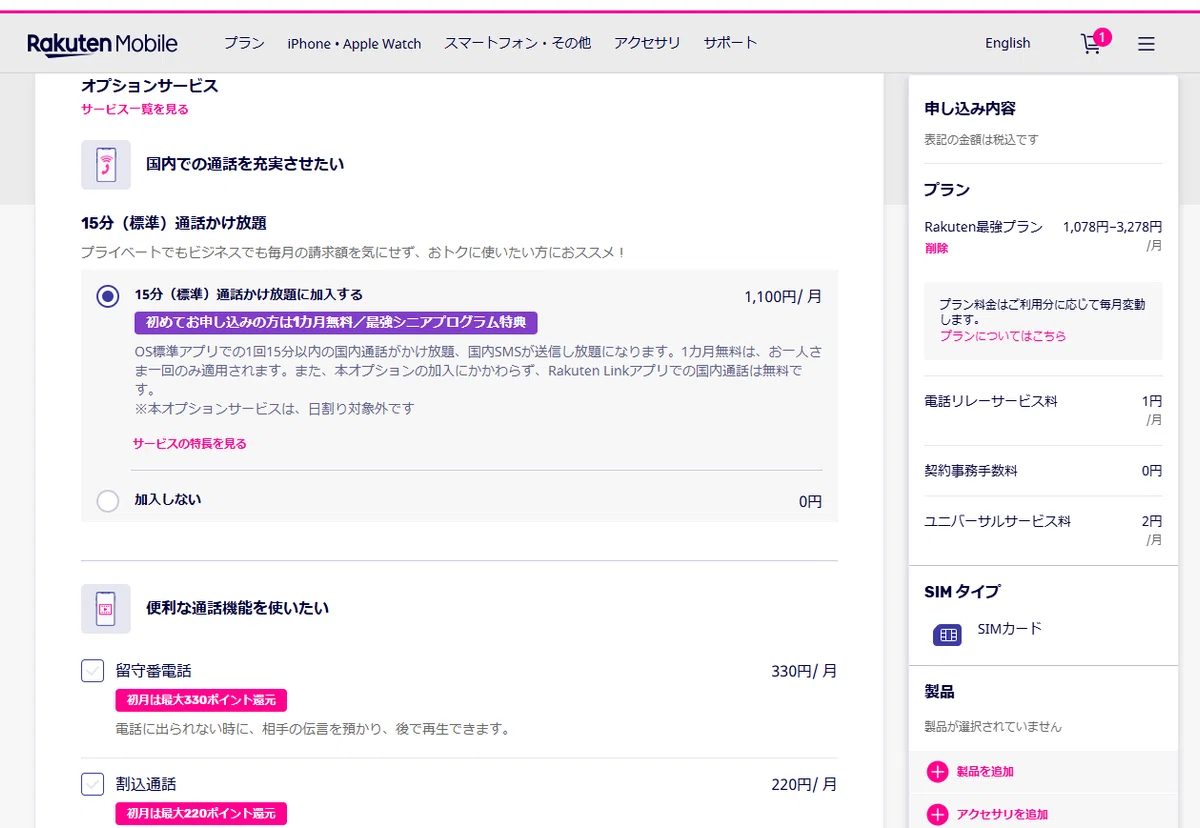
Task: Click the 220円/月 price for 割込通話
Action: (x=804, y=785)
